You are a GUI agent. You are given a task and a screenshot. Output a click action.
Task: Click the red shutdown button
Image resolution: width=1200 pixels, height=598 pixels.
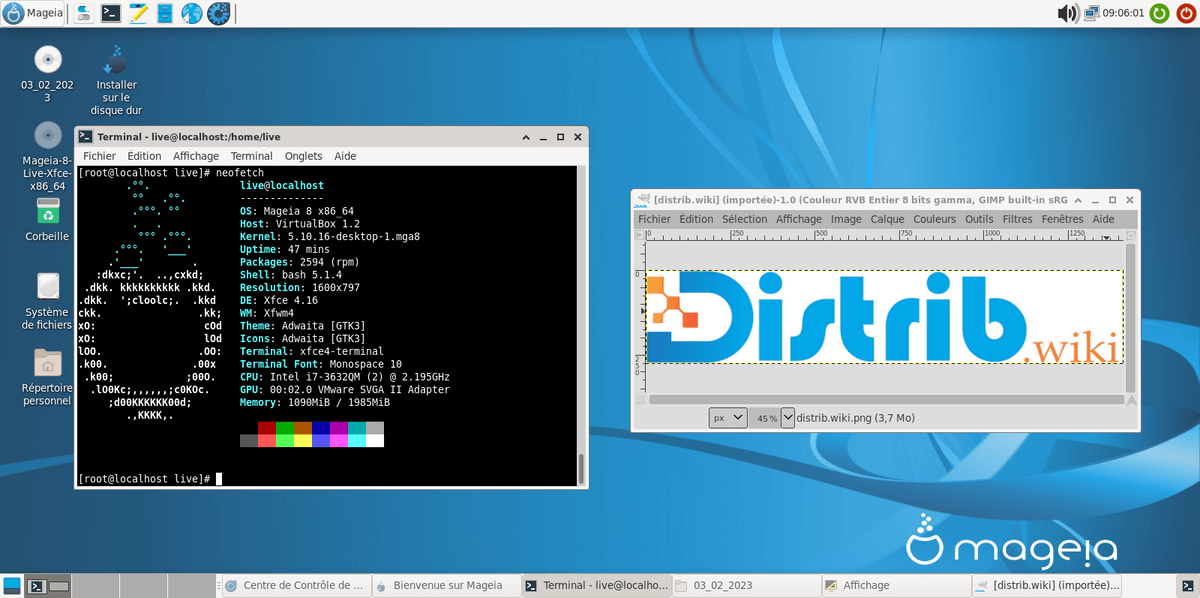click(x=1185, y=14)
